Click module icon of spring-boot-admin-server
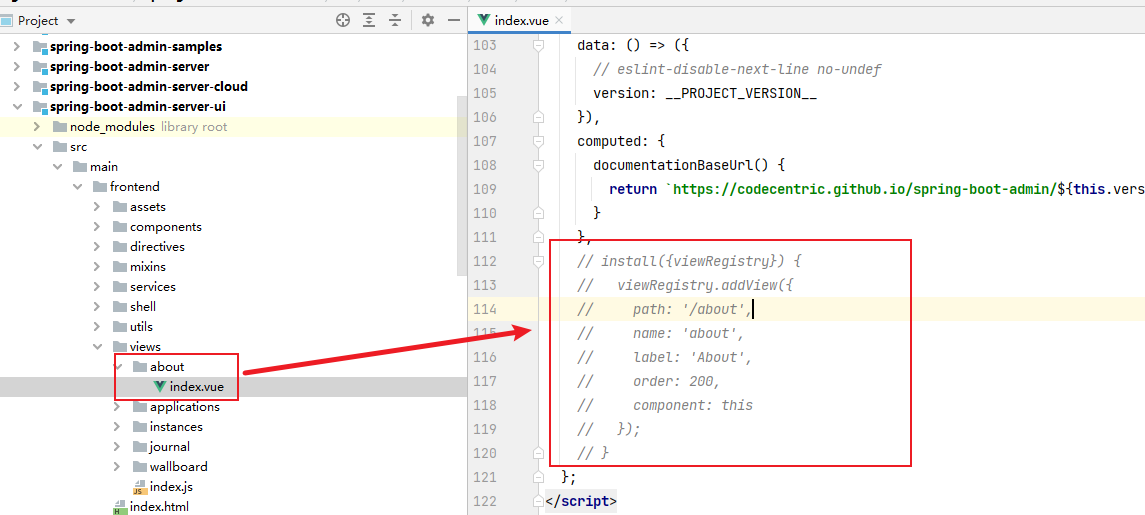Screen dimensions: 1145x515 [x=40, y=66]
